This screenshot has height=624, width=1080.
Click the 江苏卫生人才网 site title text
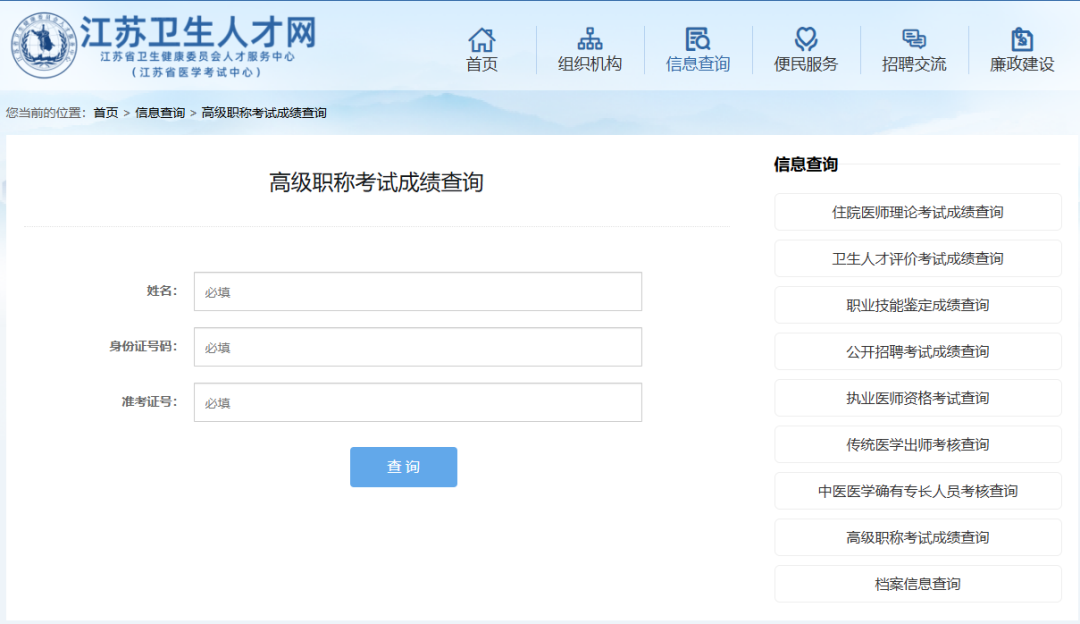(x=198, y=32)
